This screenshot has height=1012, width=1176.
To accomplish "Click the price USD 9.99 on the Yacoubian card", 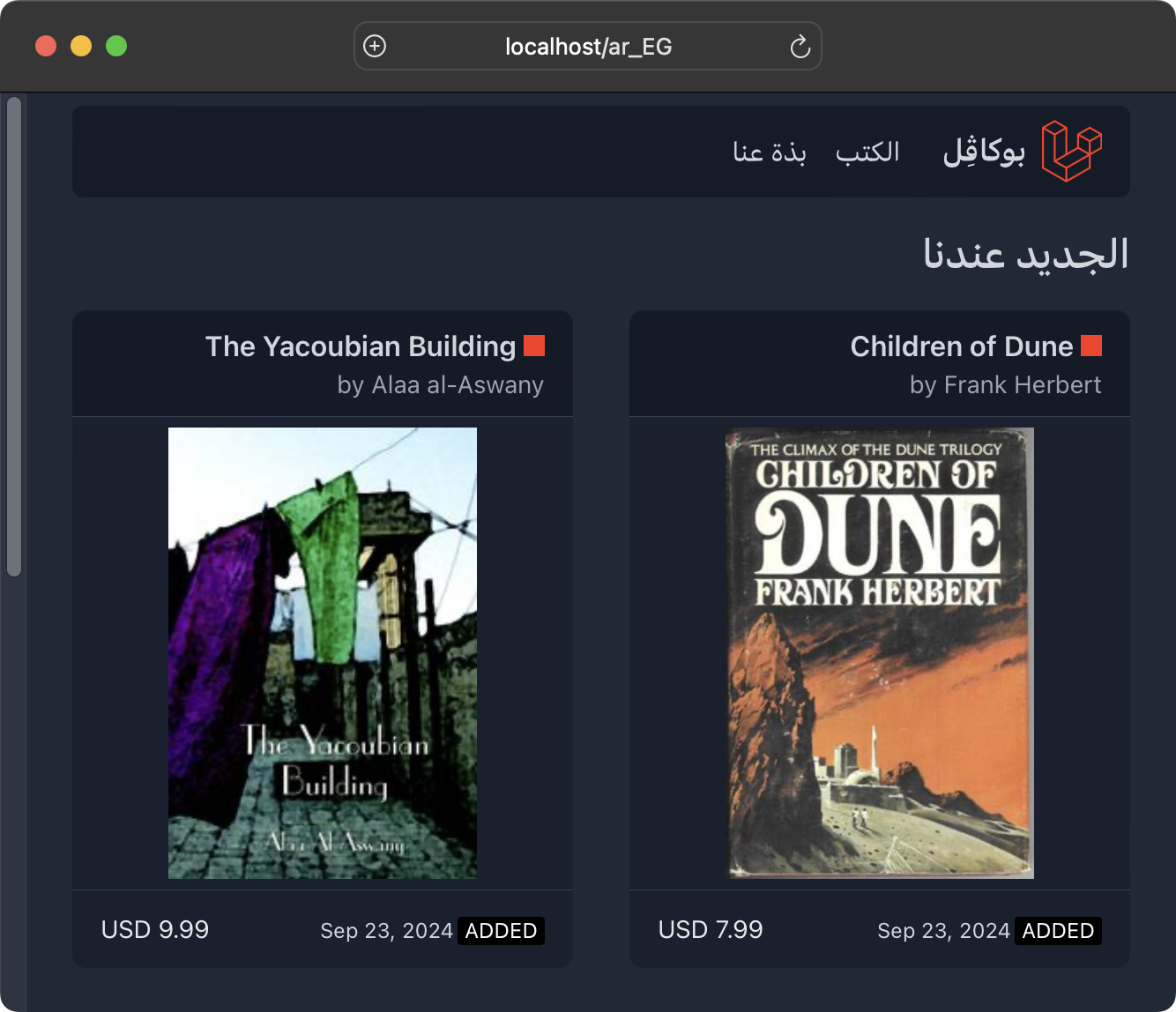I will click(155, 929).
